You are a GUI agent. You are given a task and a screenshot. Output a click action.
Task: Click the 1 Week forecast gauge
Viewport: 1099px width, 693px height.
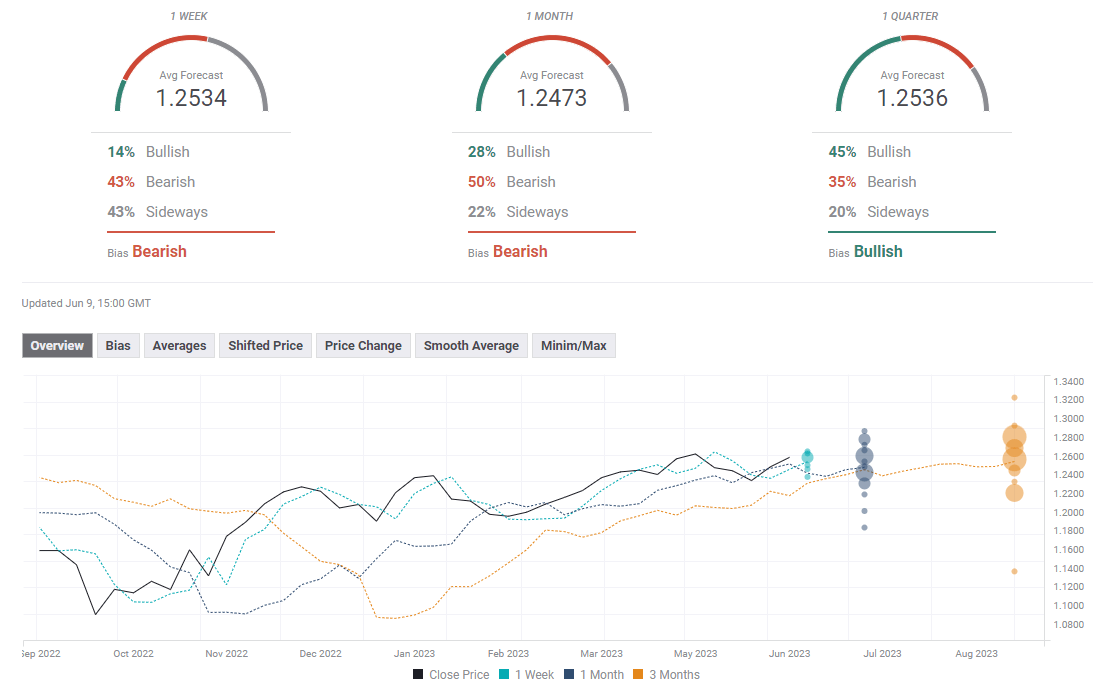coord(191,76)
